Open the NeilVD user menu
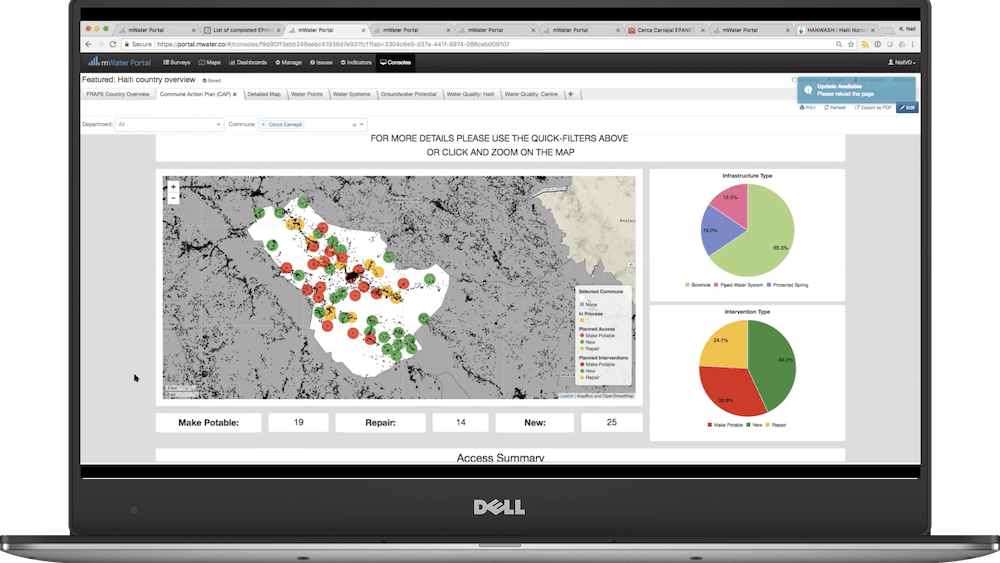This screenshot has height=563, width=1000. [902, 62]
